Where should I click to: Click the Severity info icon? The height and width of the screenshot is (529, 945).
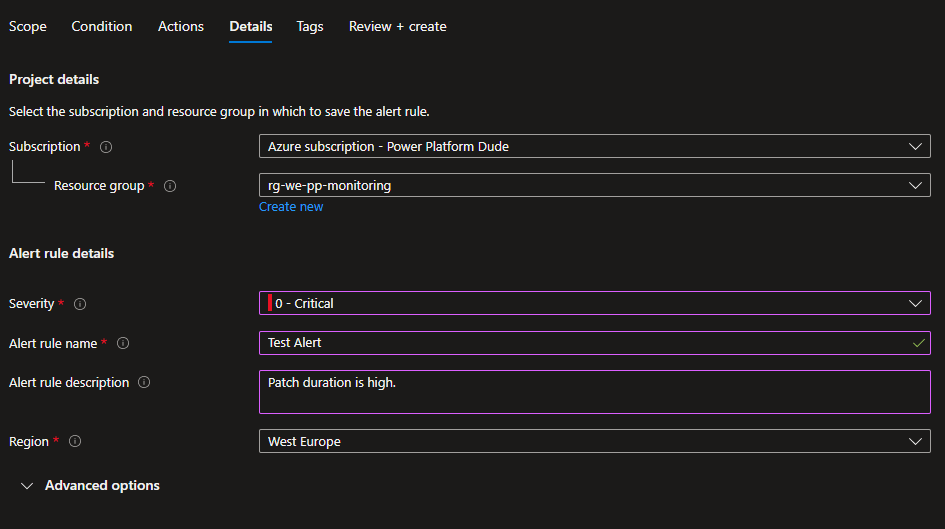80,304
